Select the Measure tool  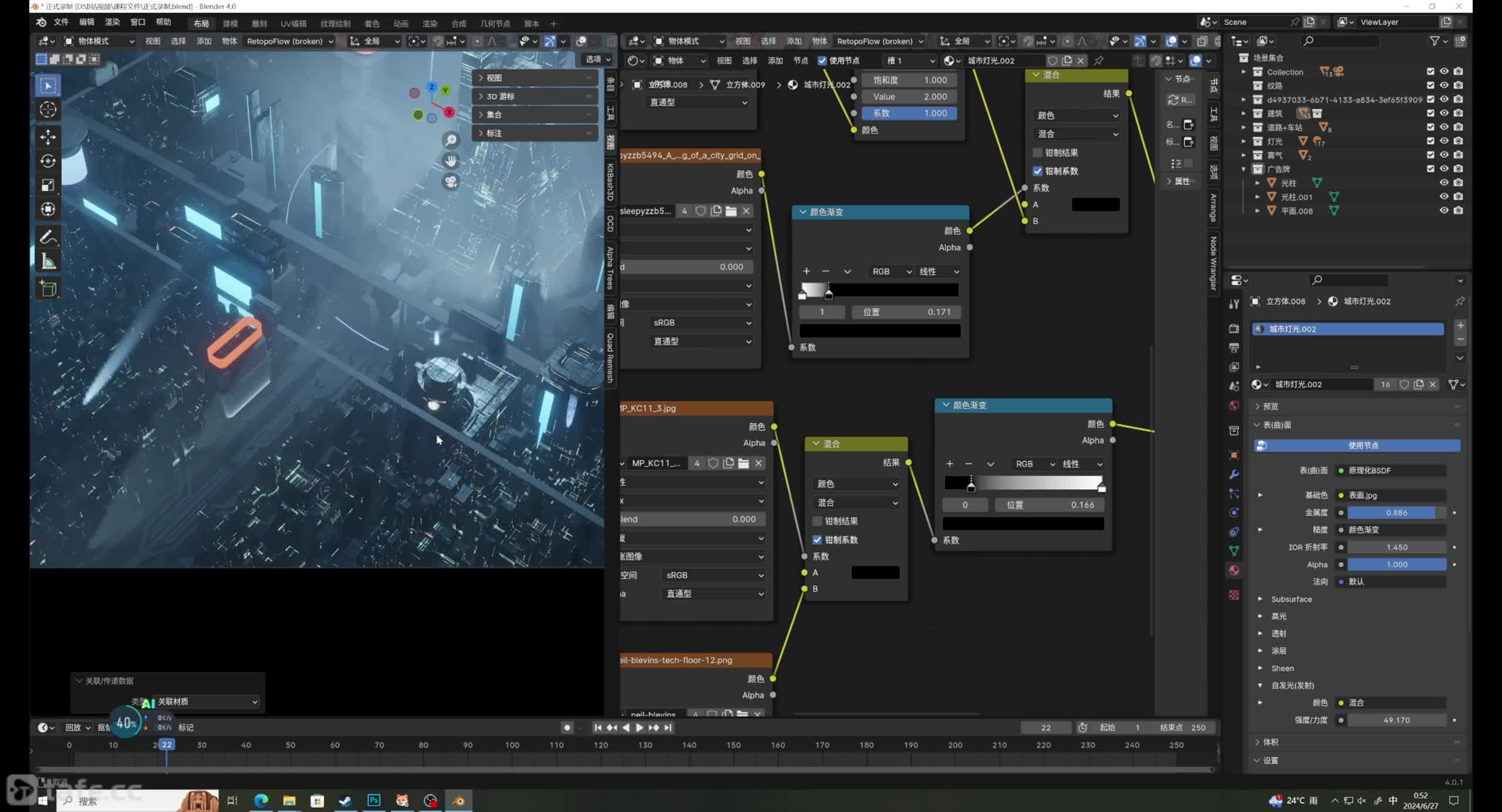pyautogui.click(x=48, y=261)
